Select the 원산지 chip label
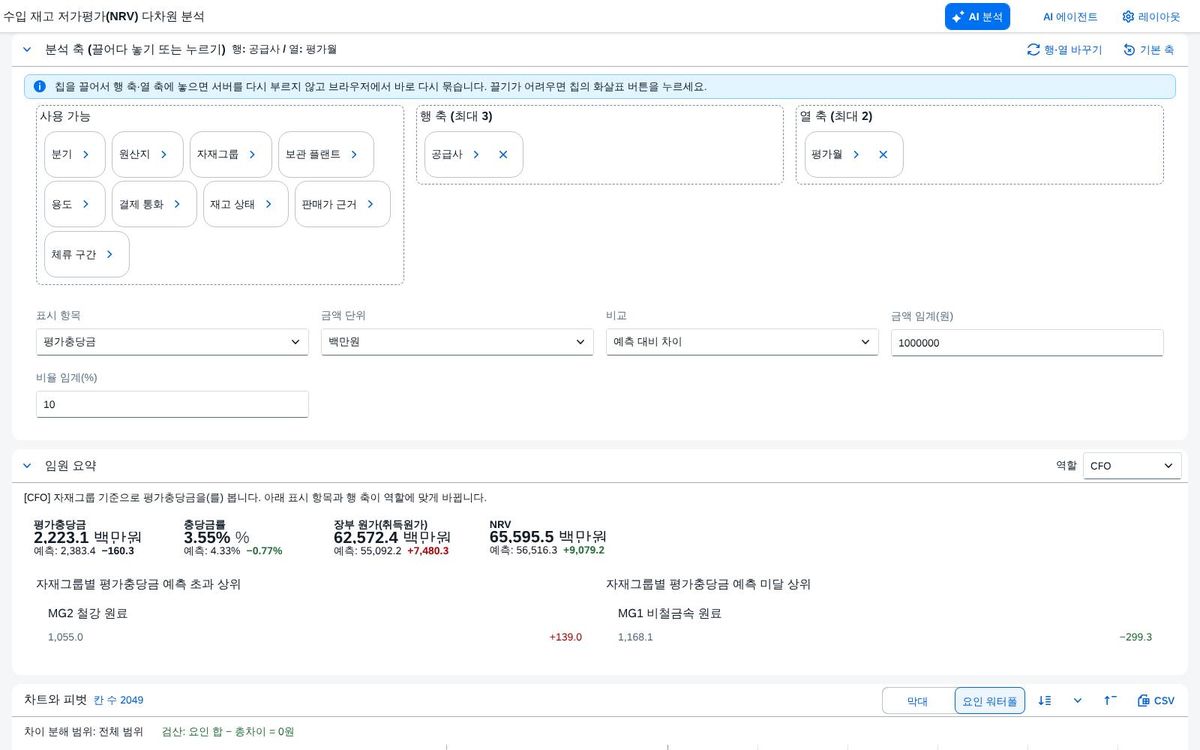Viewport: 1200px width, 750px height. pyautogui.click(x=134, y=155)
